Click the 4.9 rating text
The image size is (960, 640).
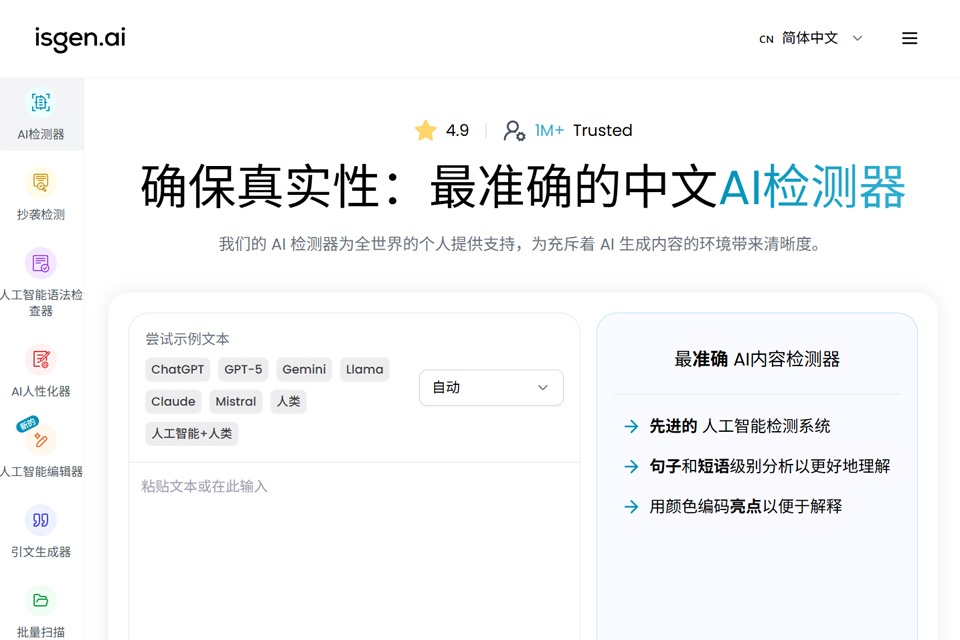pyautogui.click(x=457, y=130)
